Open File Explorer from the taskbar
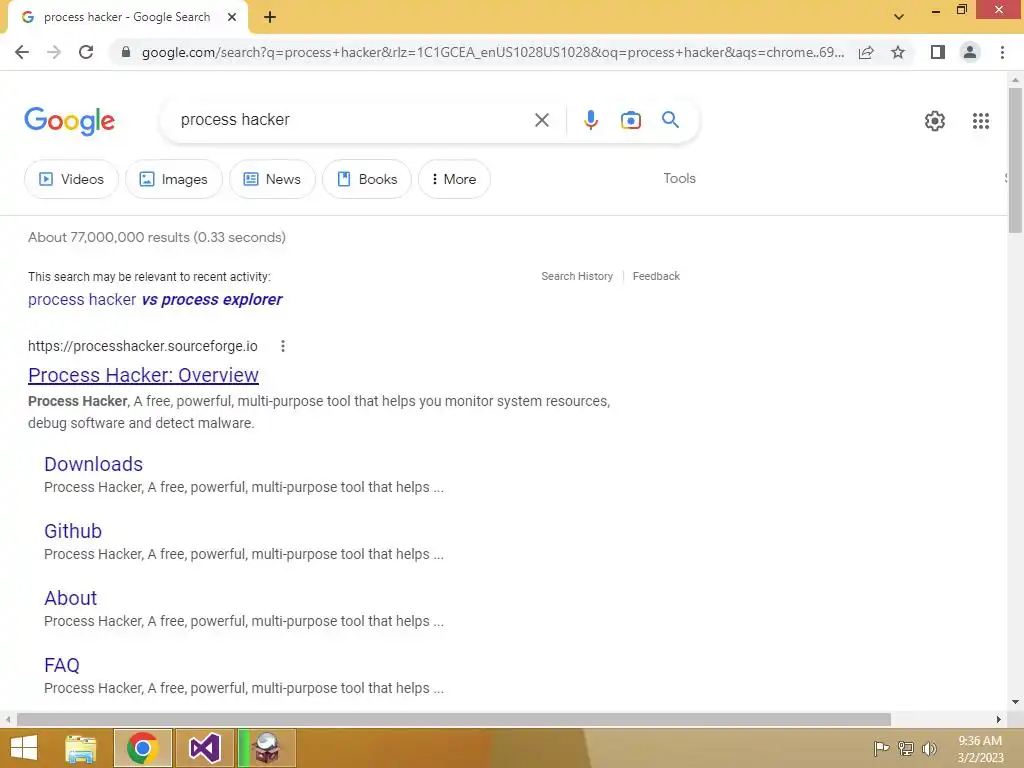 (x=81, y=748)
